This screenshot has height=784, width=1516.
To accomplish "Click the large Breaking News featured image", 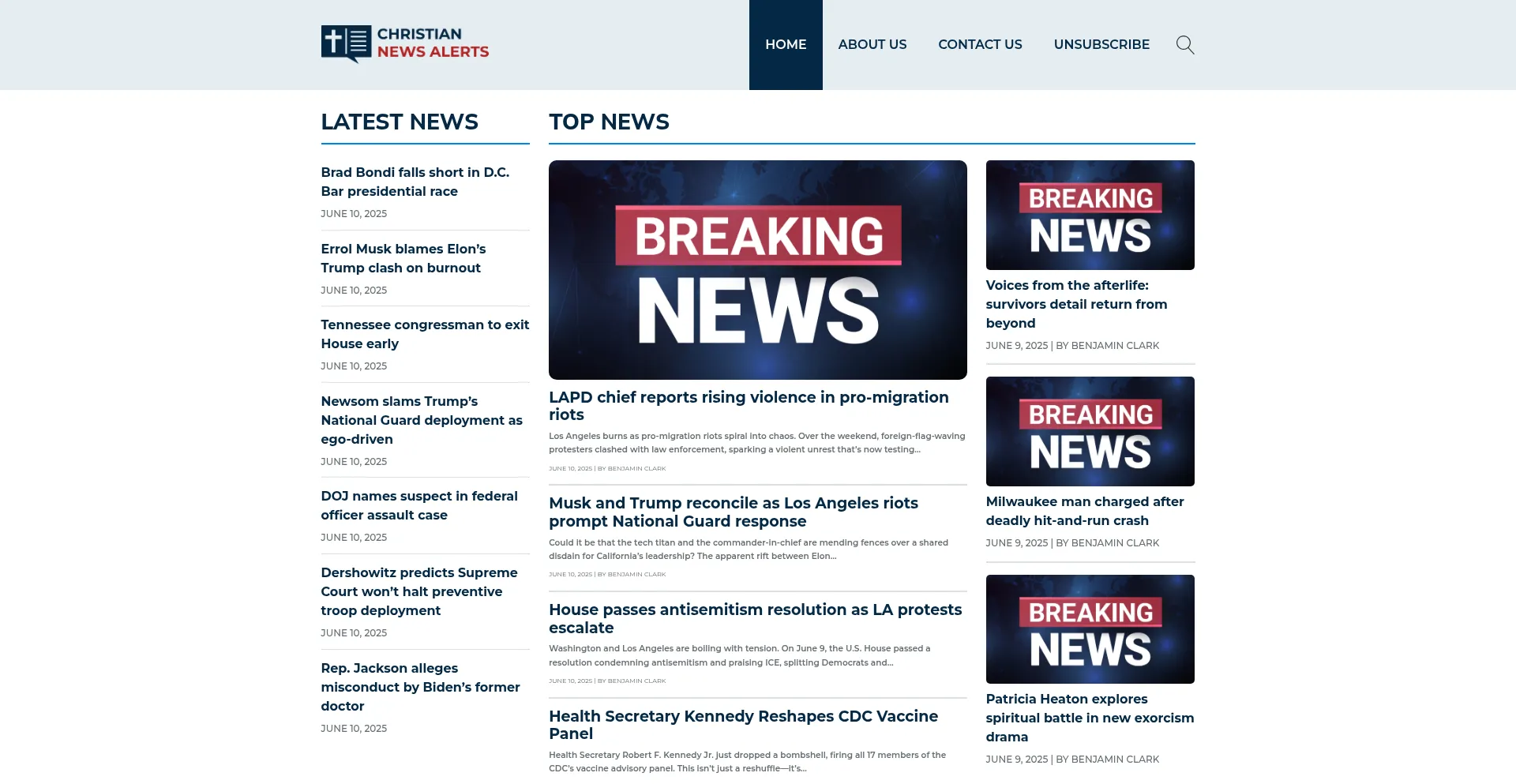I will point(757,270).
